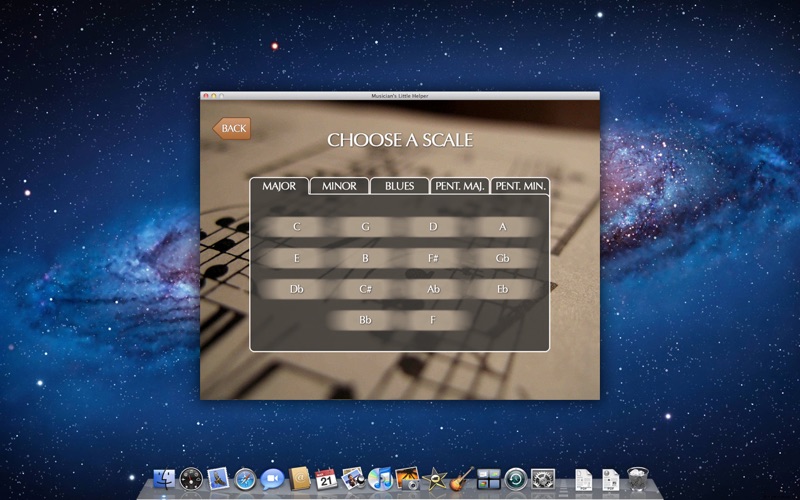Select the E scale button

[x=296, y=258]
